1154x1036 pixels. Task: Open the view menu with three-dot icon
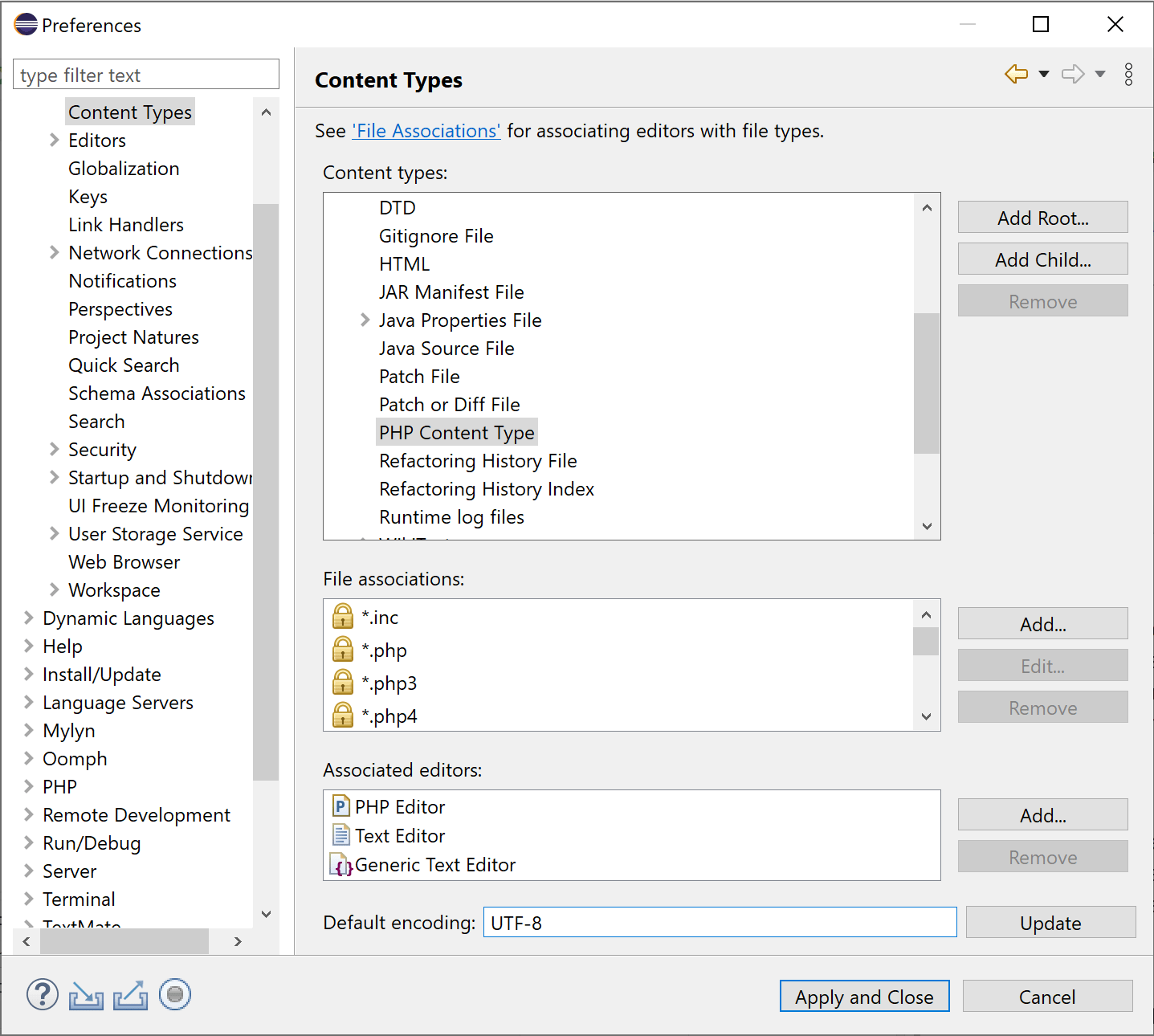[x=1128, y=74]
